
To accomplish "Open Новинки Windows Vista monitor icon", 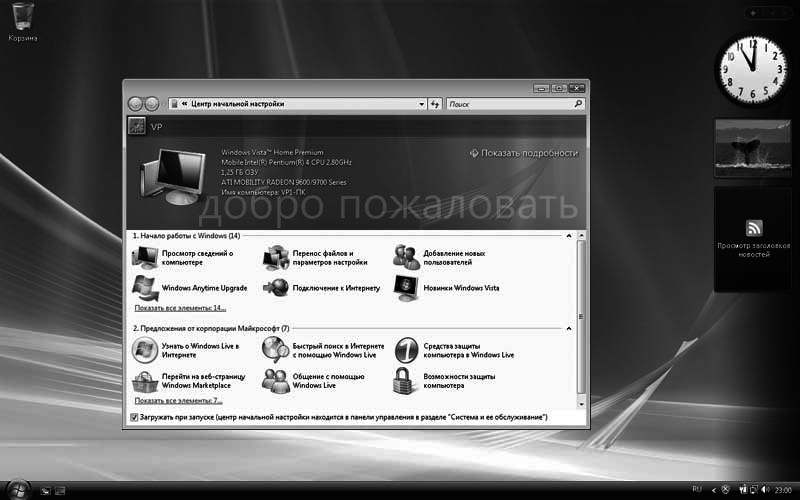I will 407,288.
